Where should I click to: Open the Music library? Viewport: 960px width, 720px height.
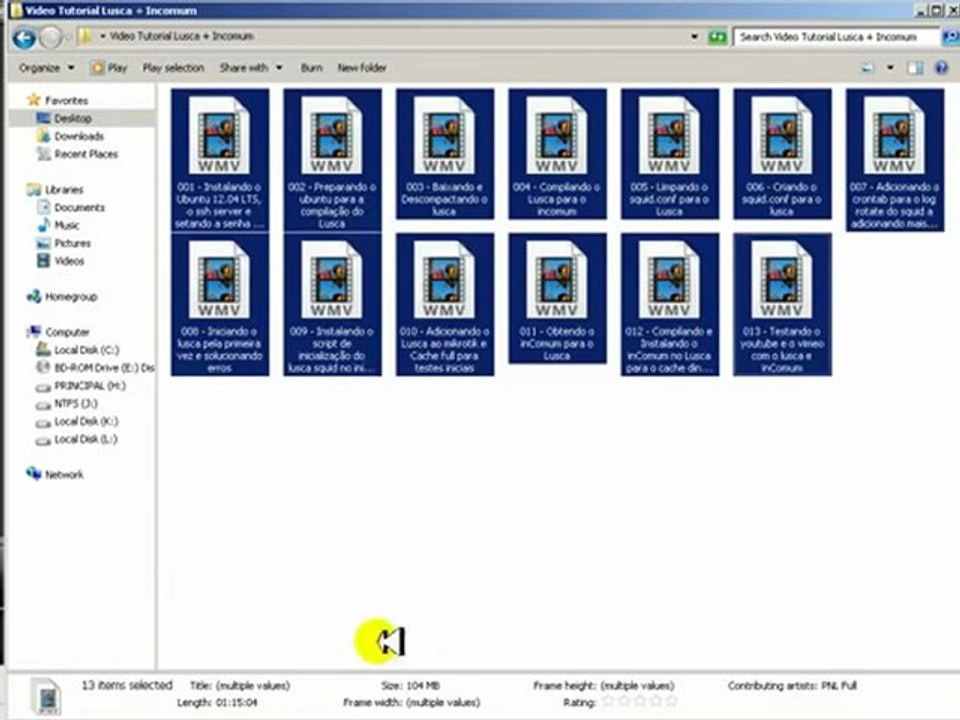59,225
